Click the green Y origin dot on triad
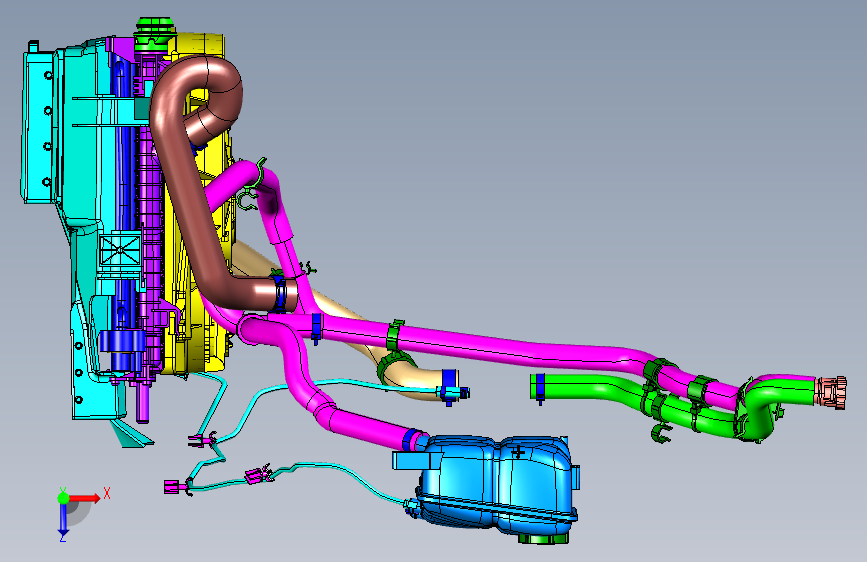This screenshot has width=867, height=562. (63, 498)
